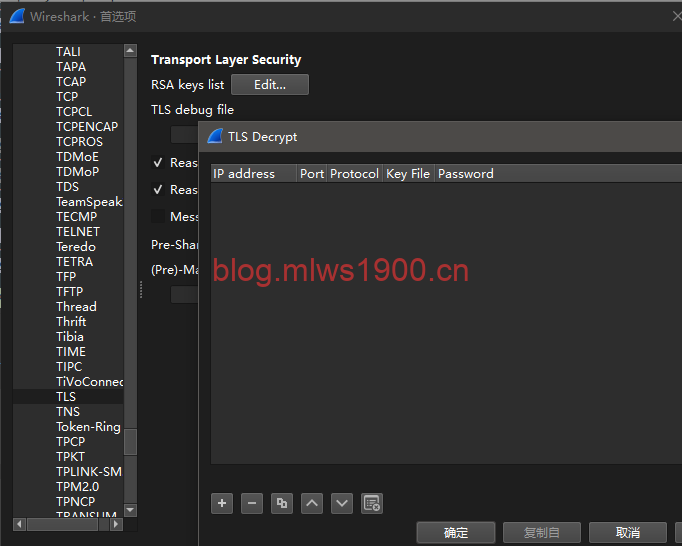Click the Protocol column header
Screen dimensions: 682x546
[x=354, y=174]
